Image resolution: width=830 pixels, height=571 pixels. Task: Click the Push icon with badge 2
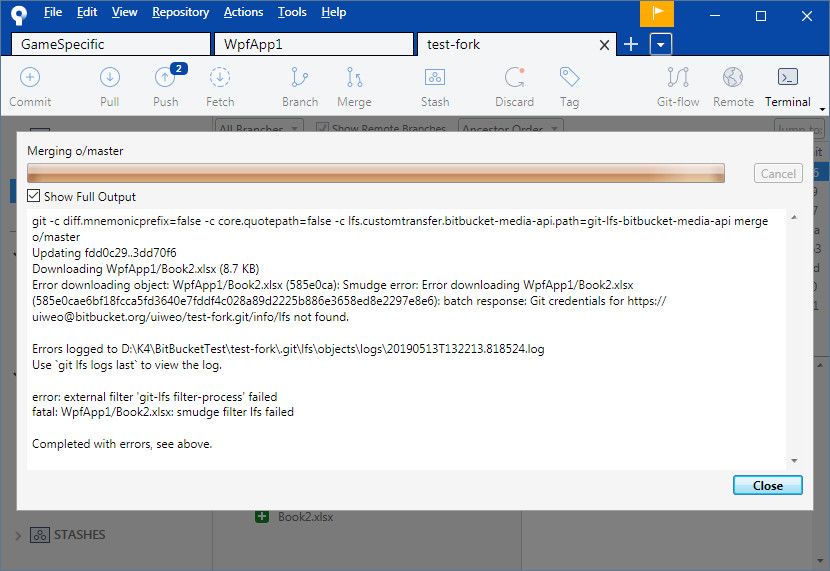pyautogui.click(x=166, y=77)
